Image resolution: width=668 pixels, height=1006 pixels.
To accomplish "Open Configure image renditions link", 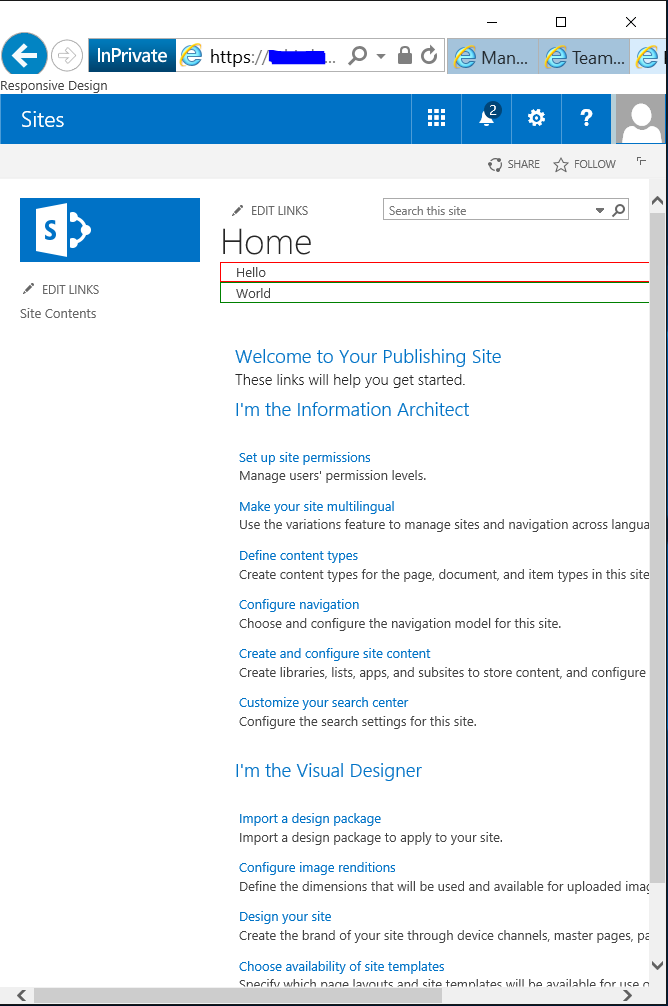I will click(317, 867).
